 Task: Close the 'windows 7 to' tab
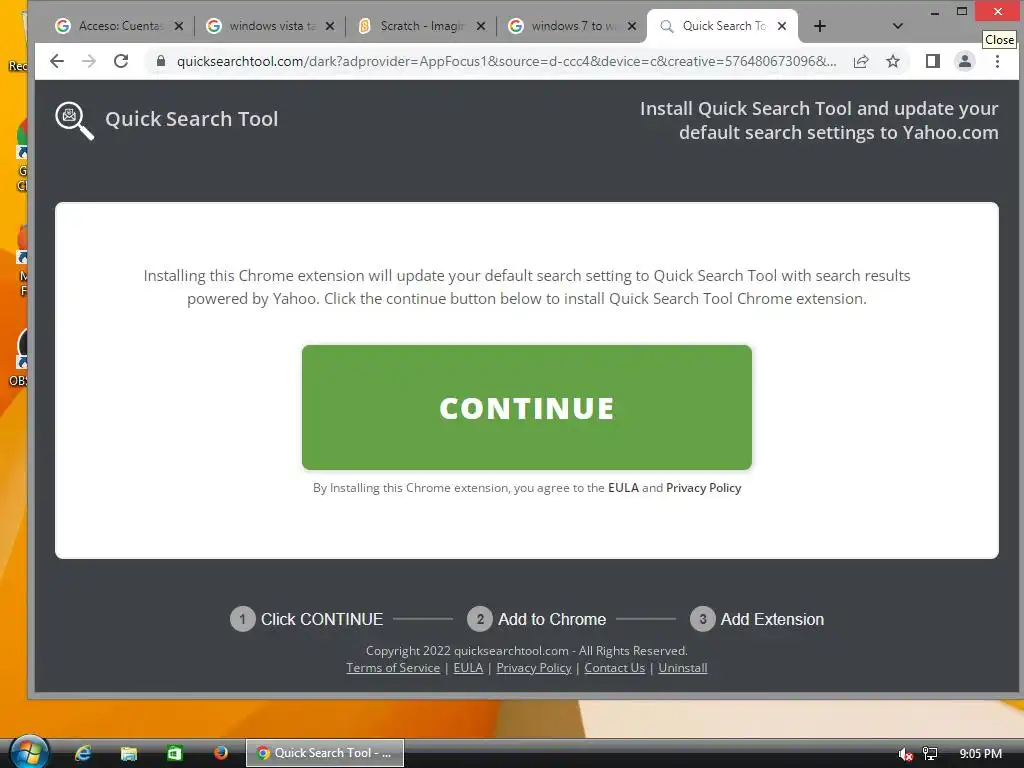point(632,26)
